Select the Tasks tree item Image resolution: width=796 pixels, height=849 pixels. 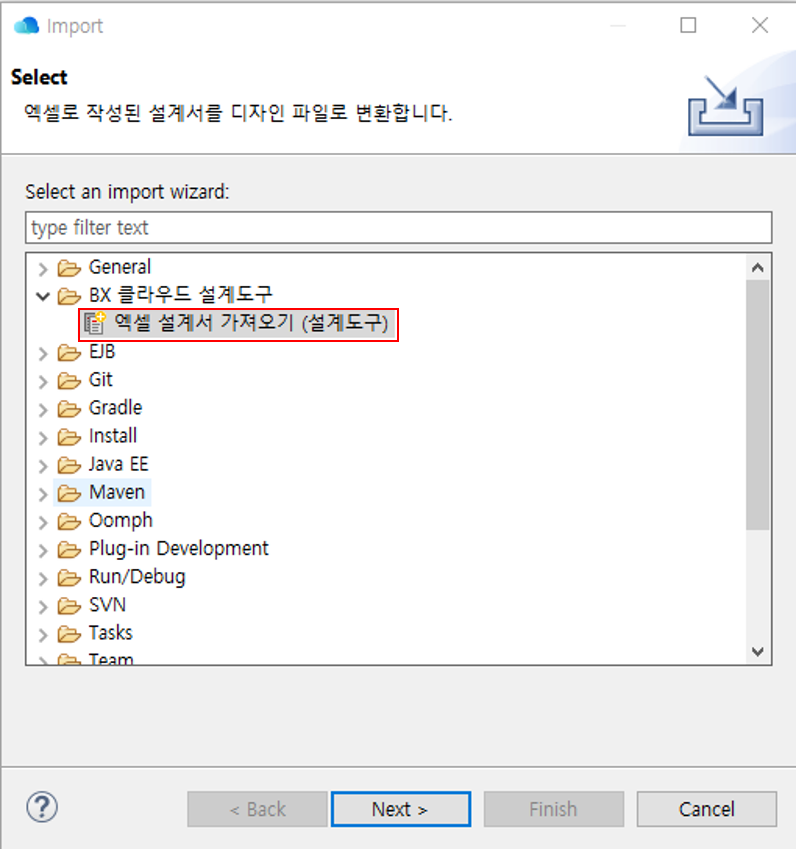coord(110,633)
